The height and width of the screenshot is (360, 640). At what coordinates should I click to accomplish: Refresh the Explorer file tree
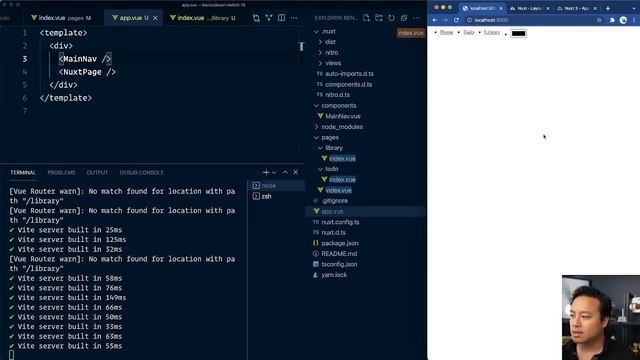[x=391, y=18]
